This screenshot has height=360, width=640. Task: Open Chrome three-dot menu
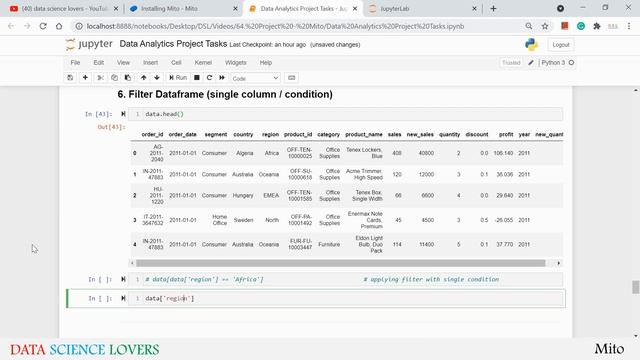(629, 26)
